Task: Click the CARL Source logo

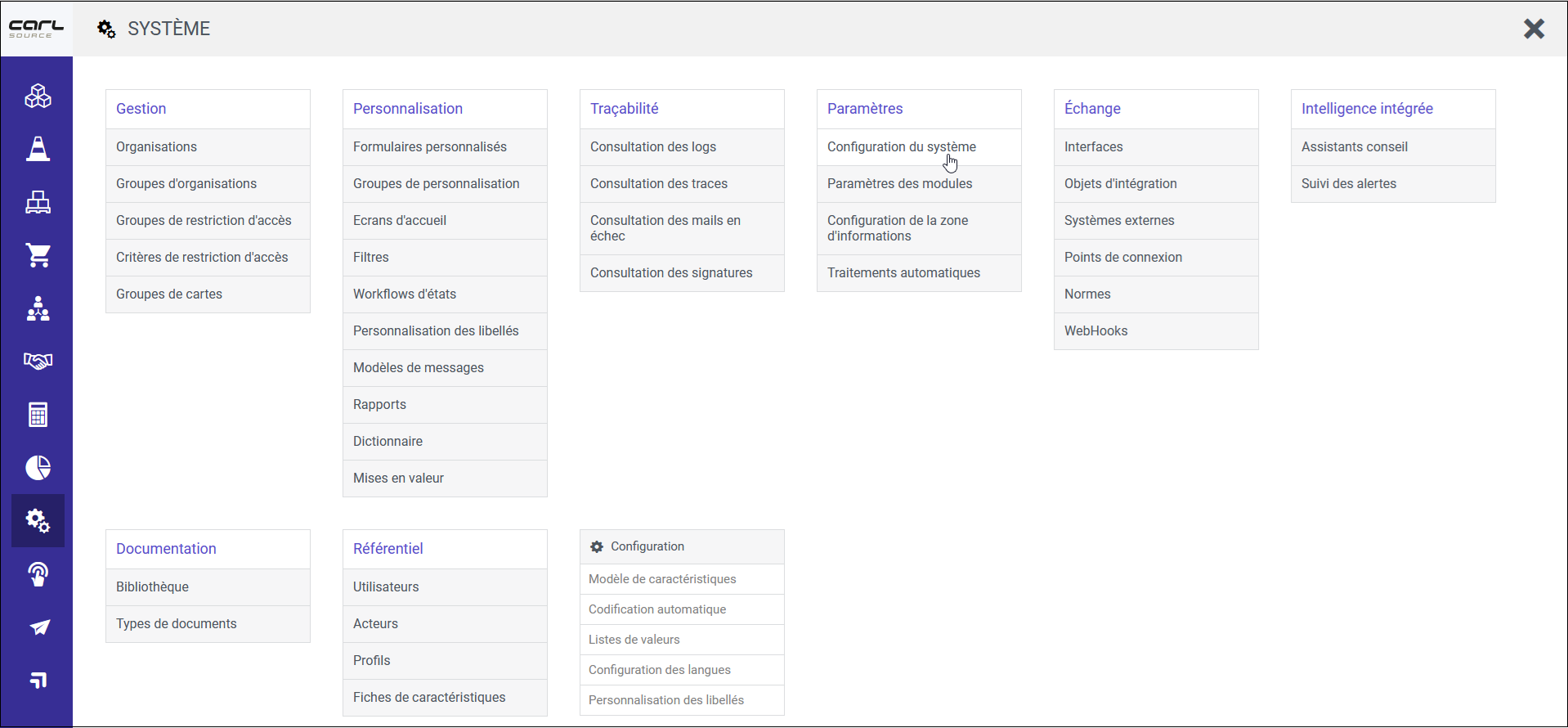Action: (36, 29)
